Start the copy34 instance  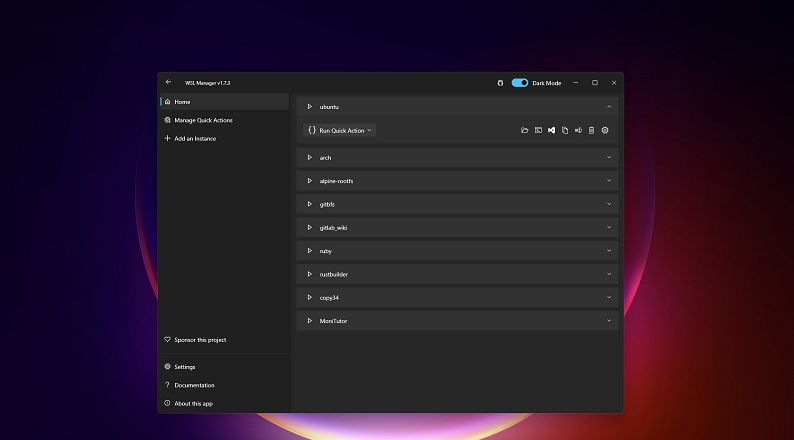click(309, 297)
